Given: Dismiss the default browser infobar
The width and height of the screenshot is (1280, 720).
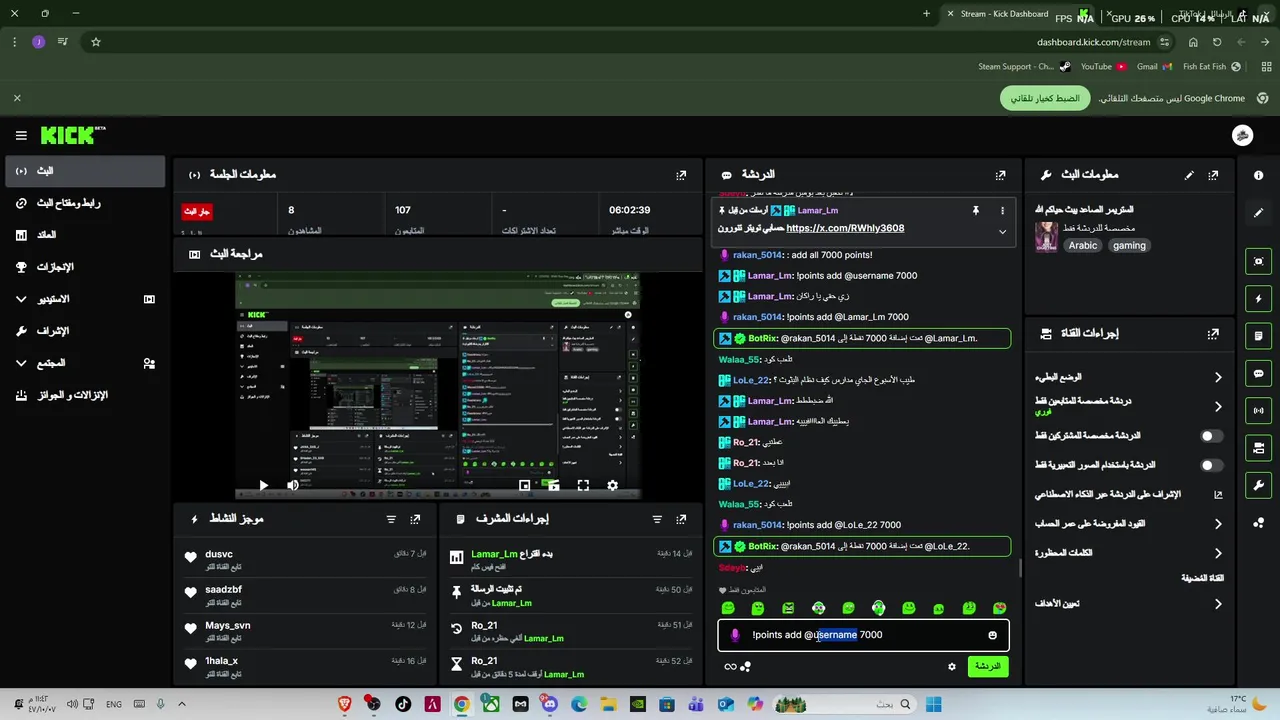Looking at the screenshot, I should coord(17,98).
